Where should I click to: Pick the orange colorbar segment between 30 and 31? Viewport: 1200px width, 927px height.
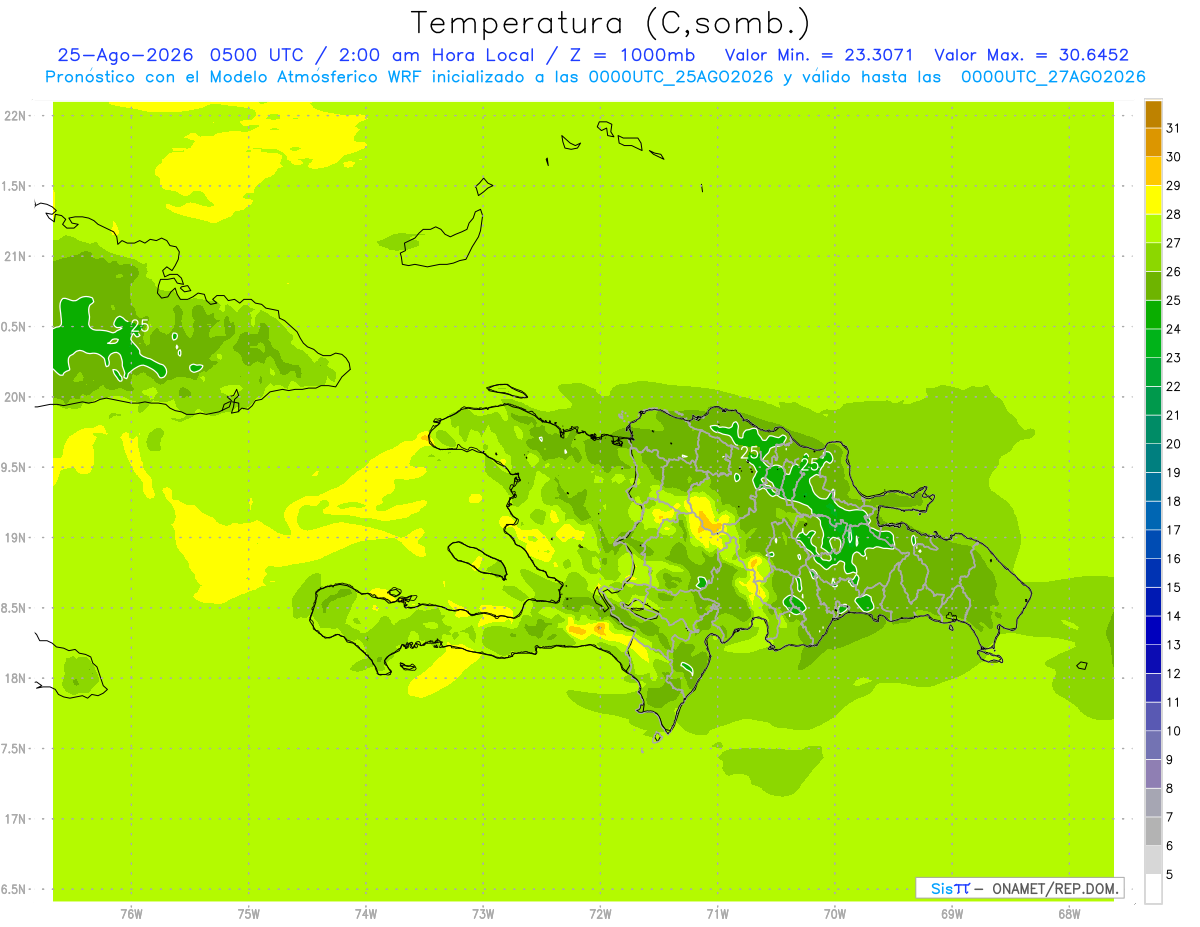pos(1153,143)
